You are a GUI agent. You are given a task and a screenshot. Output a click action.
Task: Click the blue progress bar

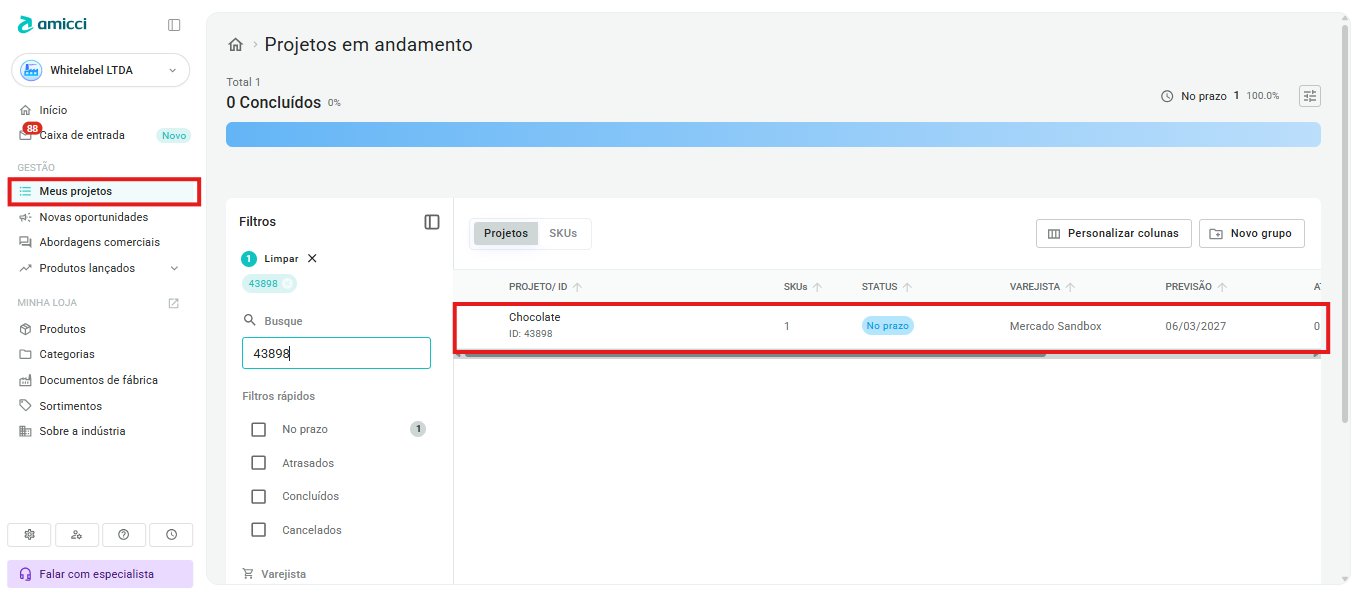tap(773, 135)
